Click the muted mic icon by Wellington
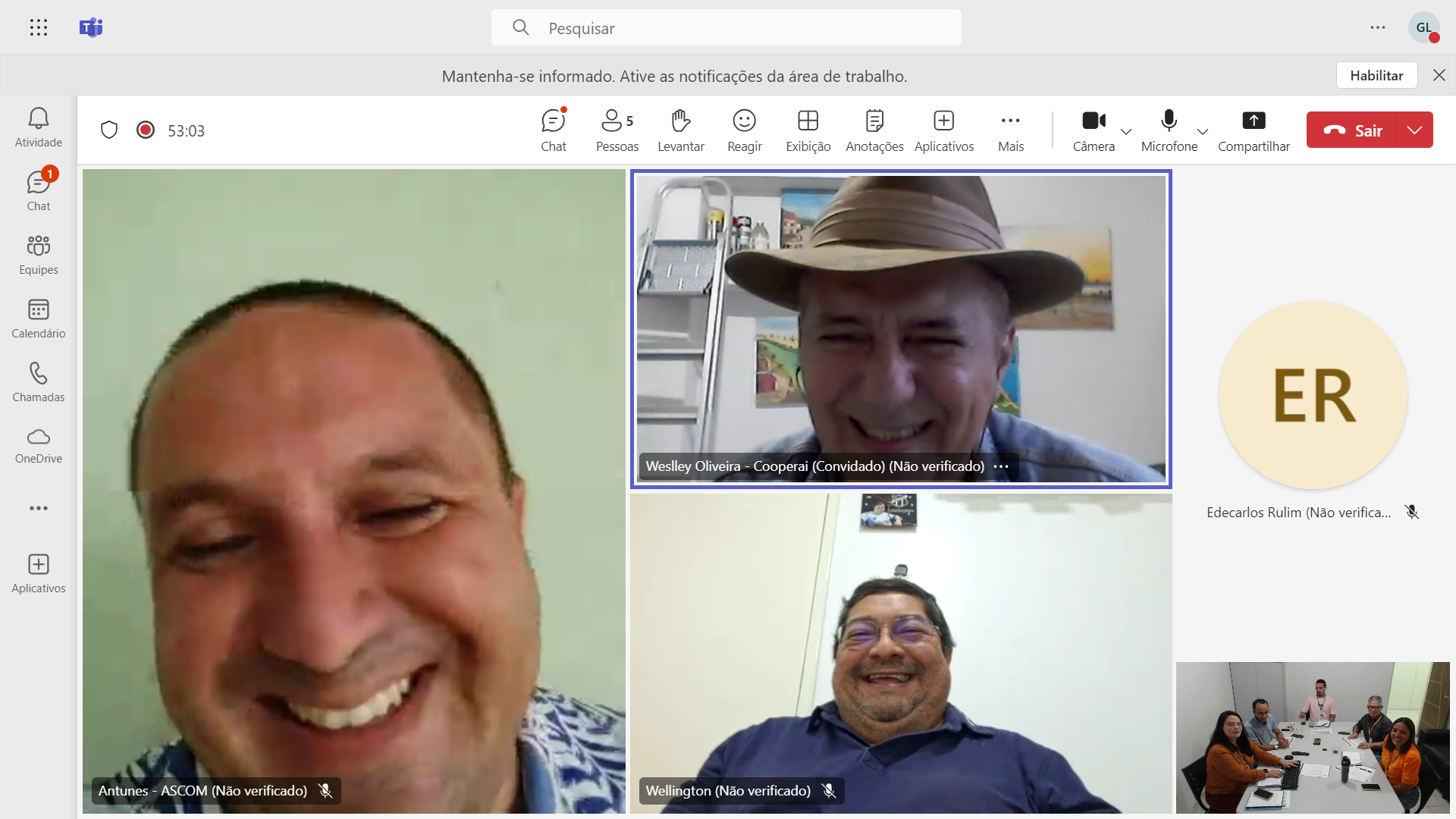The image size is (1456, 819). tap(829, 791)
